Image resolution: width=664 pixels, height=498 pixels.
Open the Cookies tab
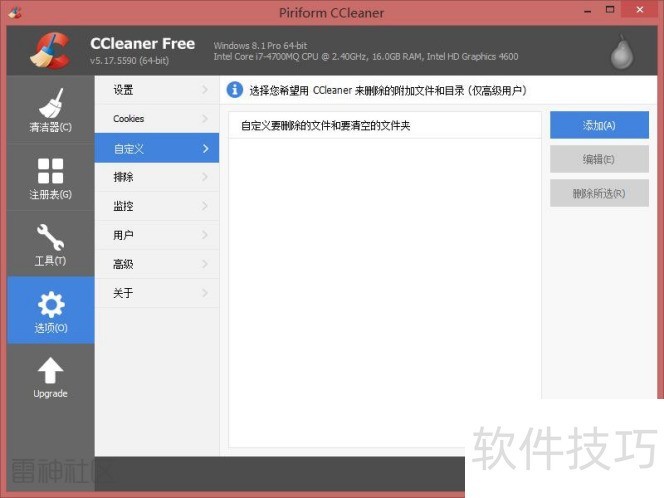[x=157, y=119]
